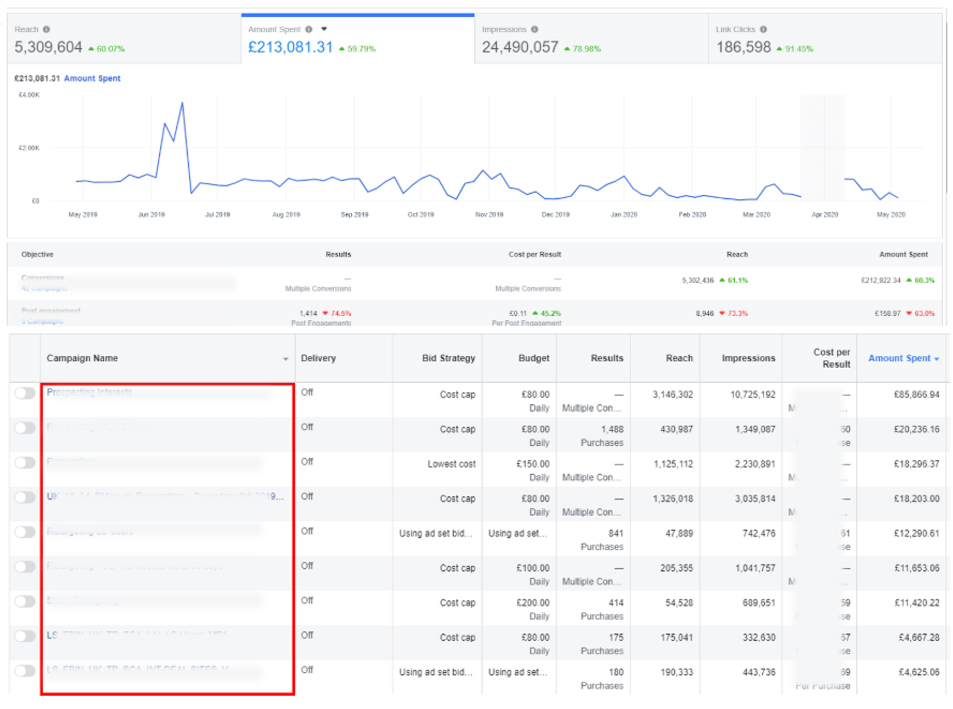Click the Cost per Result column header
Viewport: 953px width, 709px height.
point(832,358)
